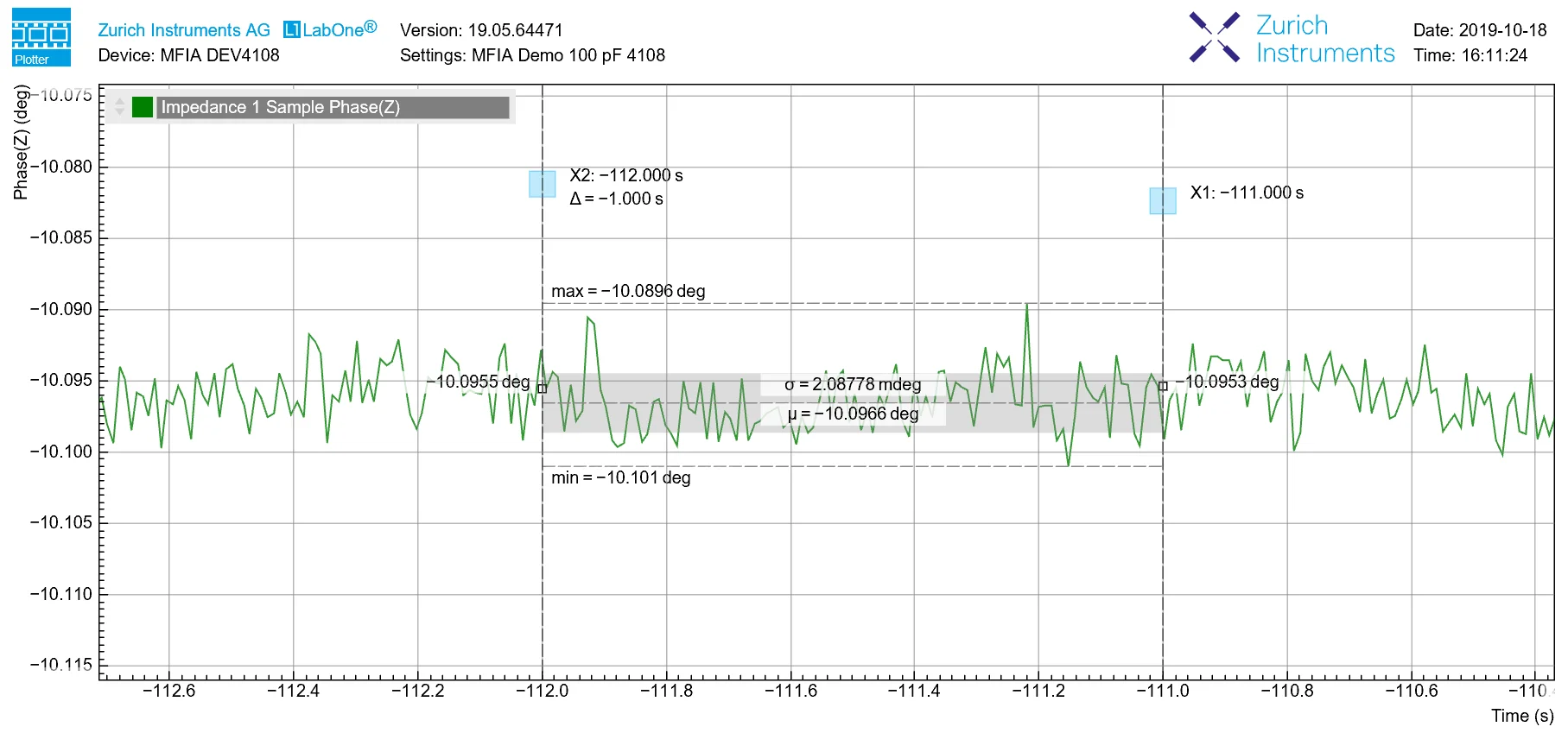Click the X1: −111.000 s cursor label
The width and height of the screenshot is (1568, 733).
point(1247,193)
